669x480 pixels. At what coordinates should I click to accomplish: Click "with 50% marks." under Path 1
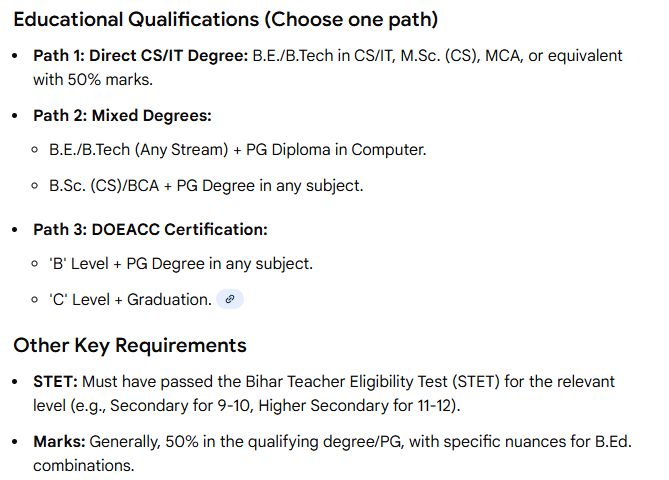93,79
